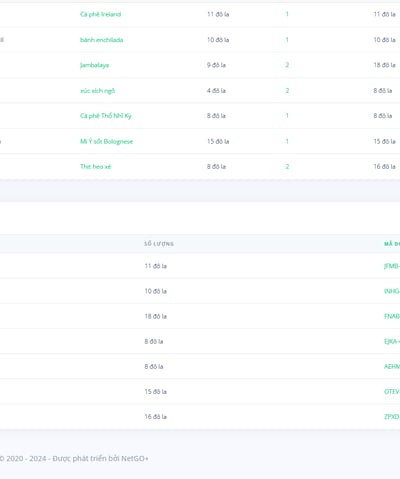
Task: Select 10 đô la amount in INHG row
Action: (x=155, y=291)
